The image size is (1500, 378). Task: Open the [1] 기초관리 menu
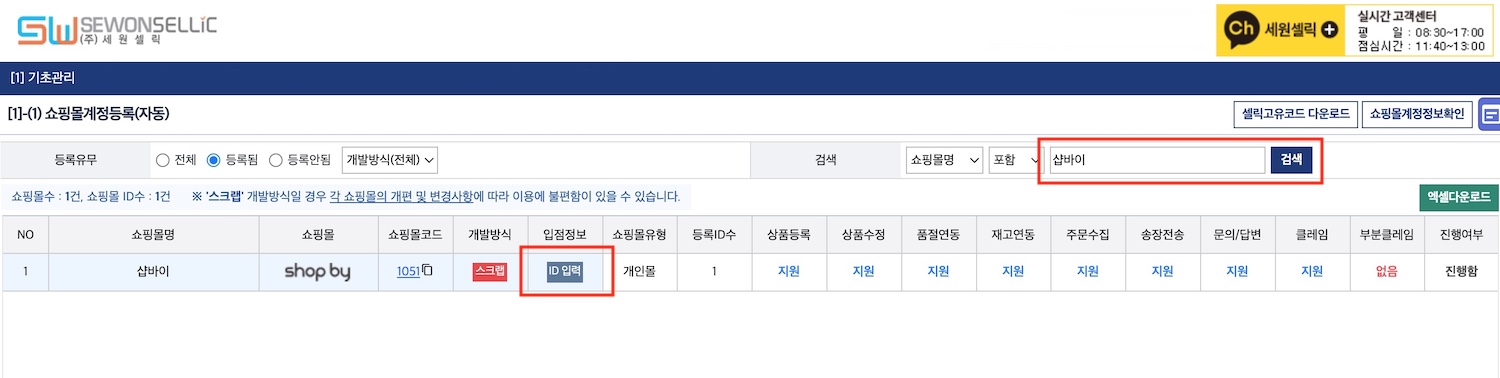[x=42, y=77]
